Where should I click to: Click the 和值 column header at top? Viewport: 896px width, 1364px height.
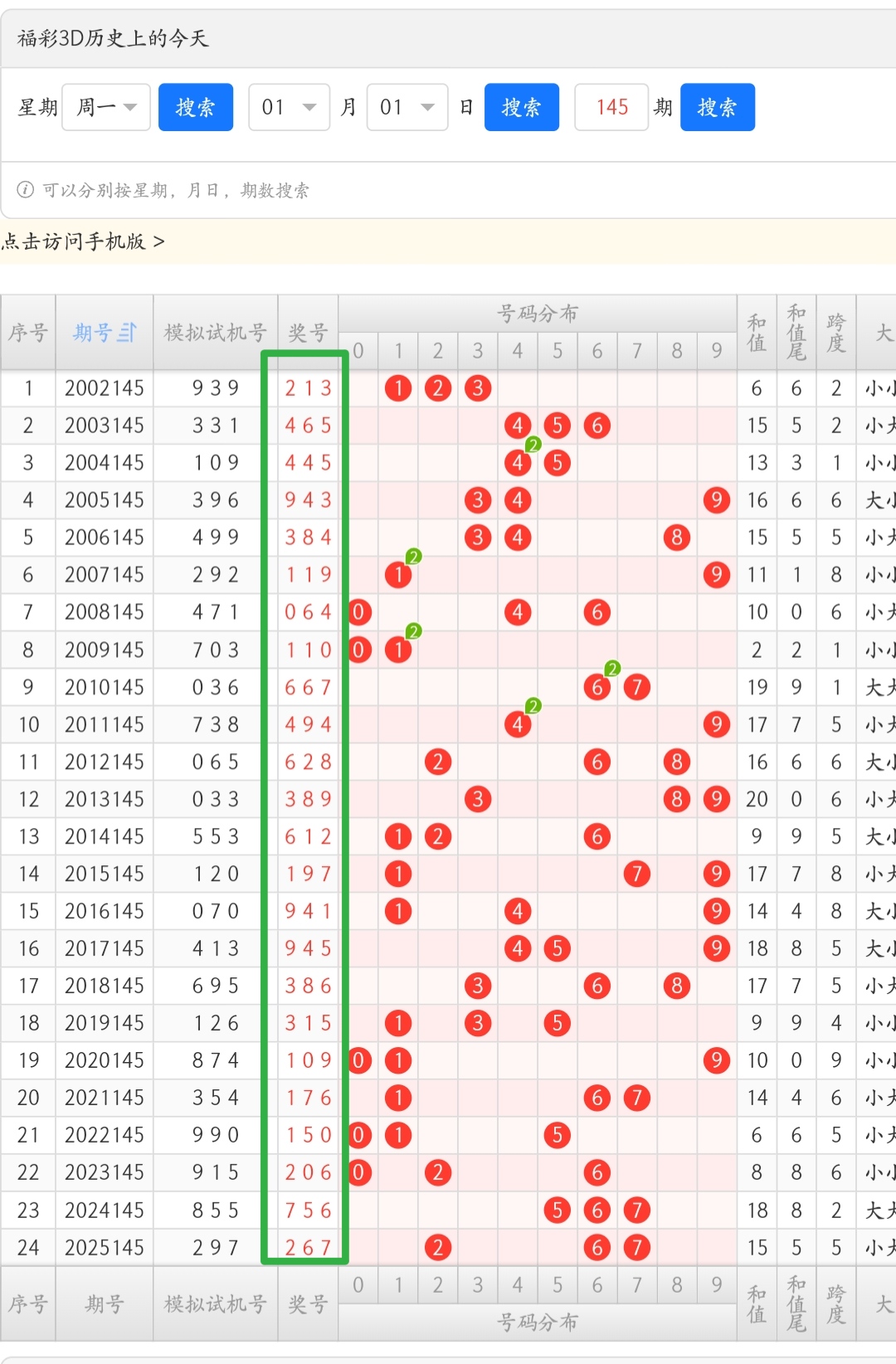(757, 333)
